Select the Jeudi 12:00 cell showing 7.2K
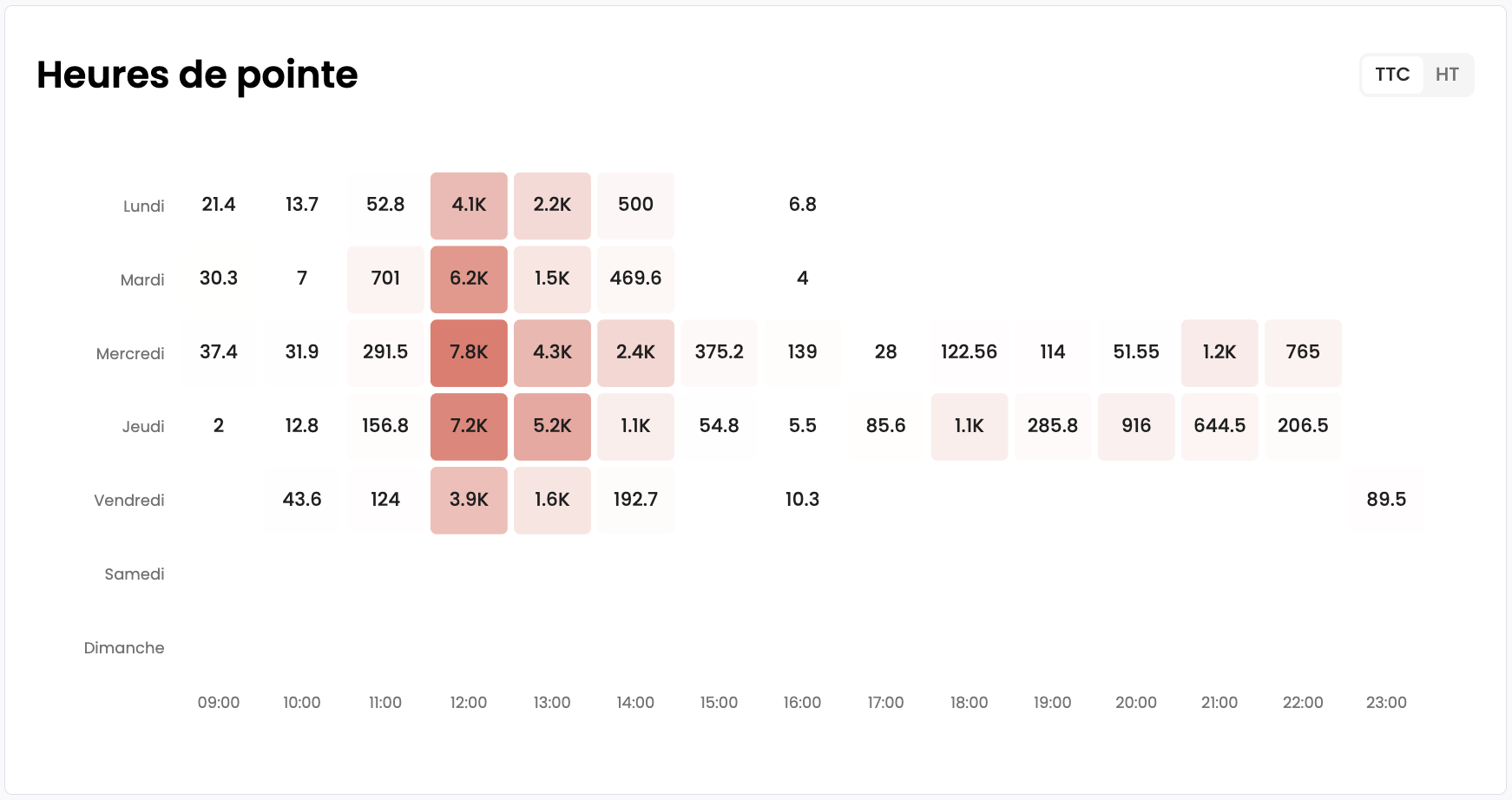This screenshot has width=1512, height=800. [469, 426]
